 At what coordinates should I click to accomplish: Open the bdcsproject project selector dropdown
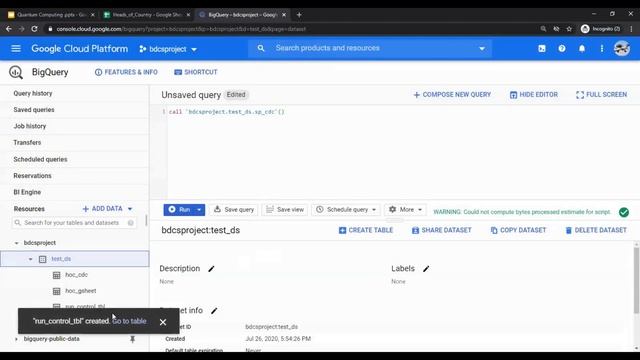[168, 49]
